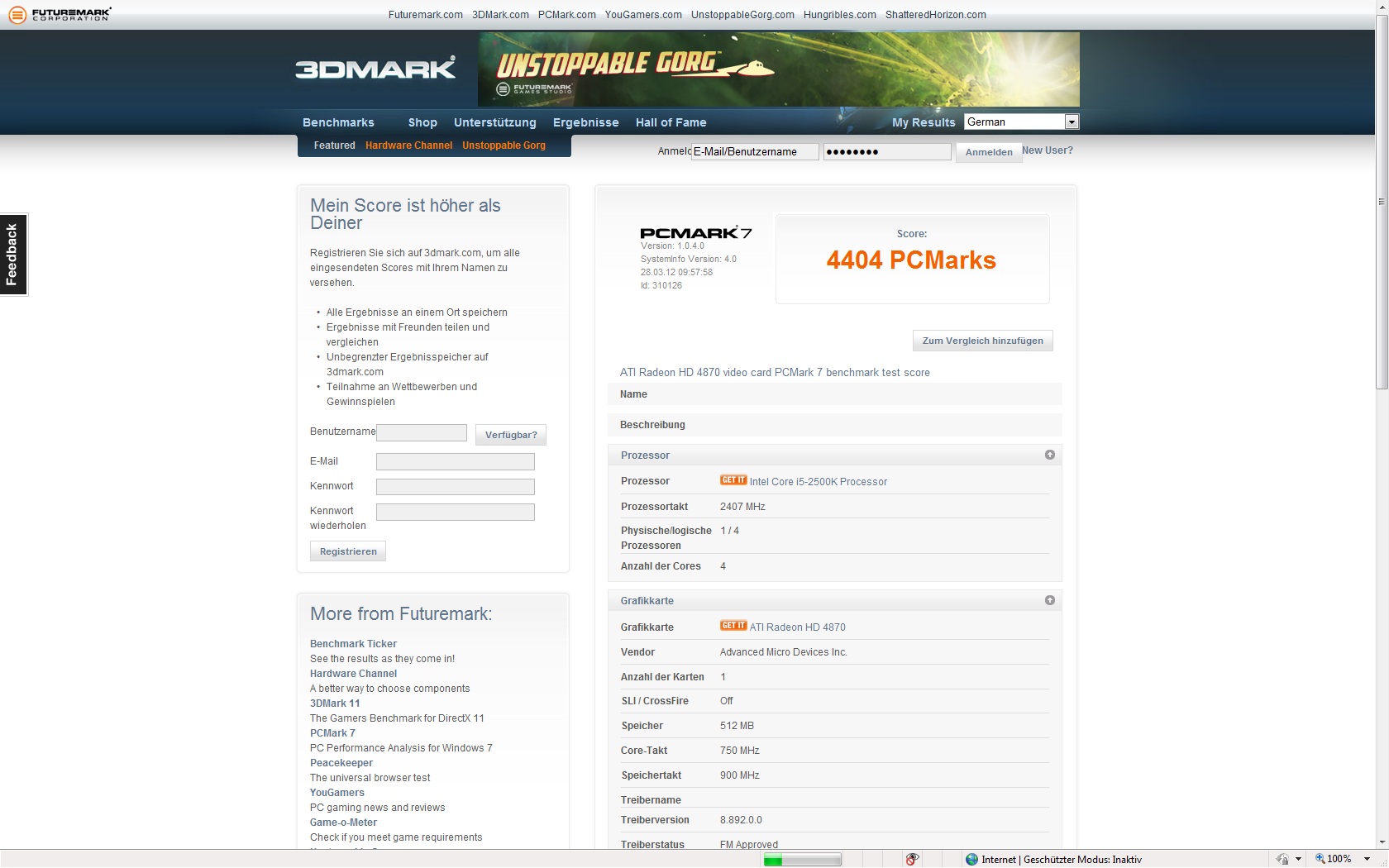Click the Anmelden button
Image resolution: width=1389 pixels, height=868 pixels.
pyautogui.click(x=989, y=152)
